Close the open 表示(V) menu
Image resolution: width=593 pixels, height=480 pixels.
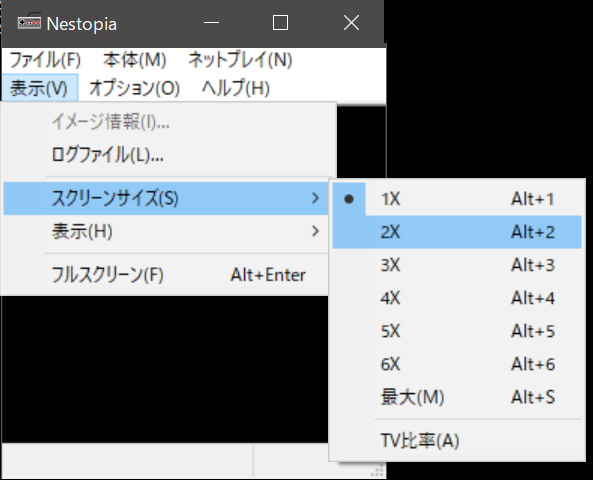[39, 88]
